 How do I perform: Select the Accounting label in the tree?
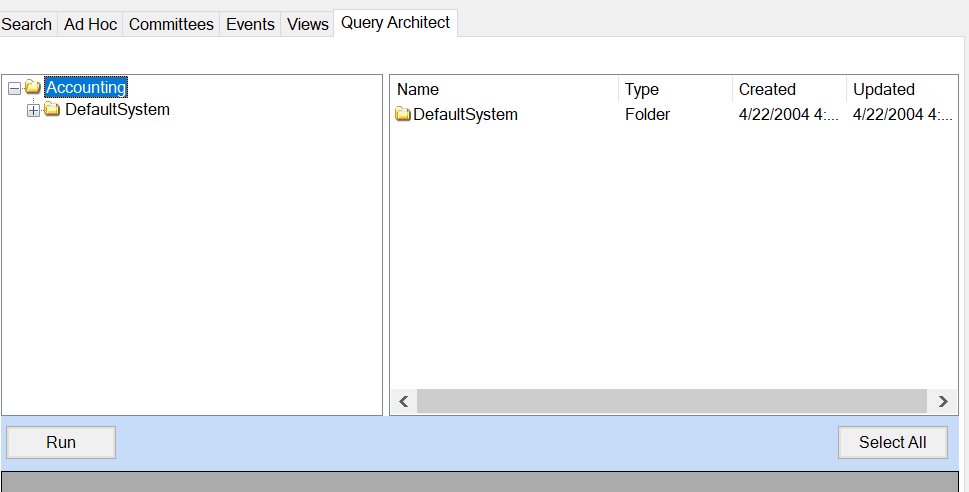[x=86, y=88]
